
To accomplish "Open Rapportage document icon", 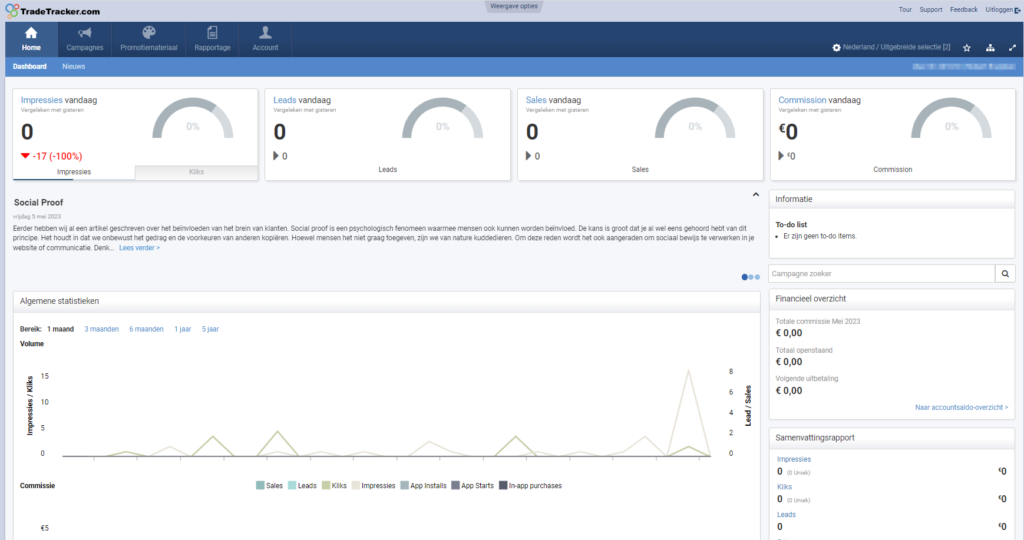I will coord(212,33).
